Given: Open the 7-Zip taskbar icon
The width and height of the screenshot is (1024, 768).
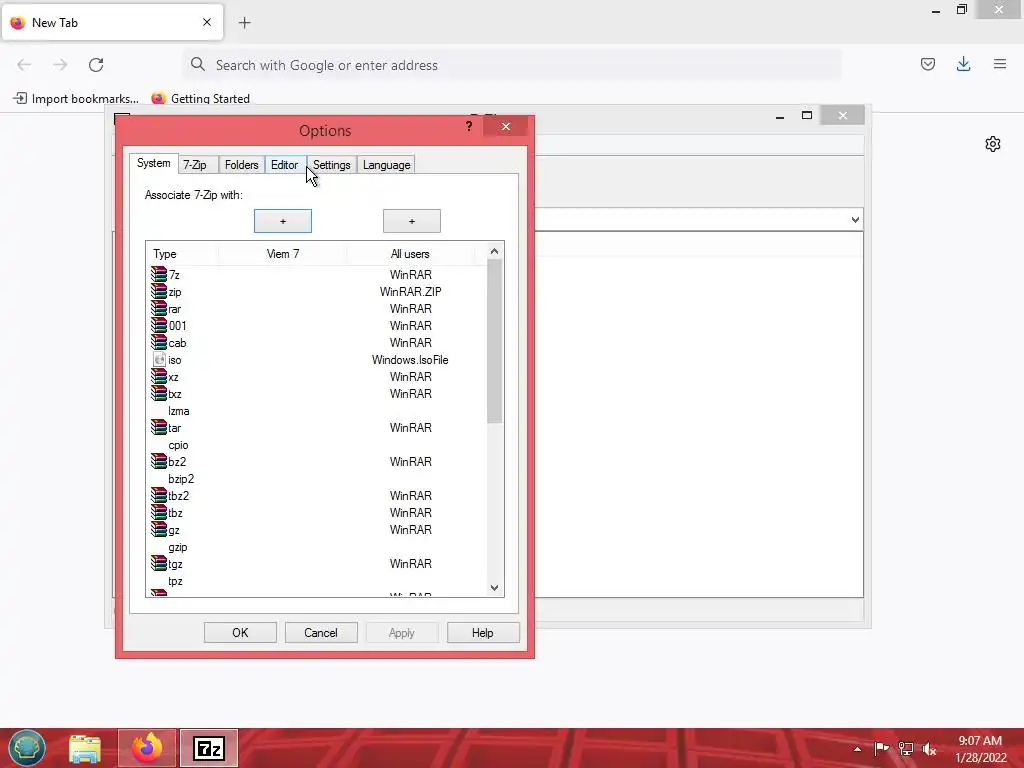Looking at the screenshot, I should point(209,748).
